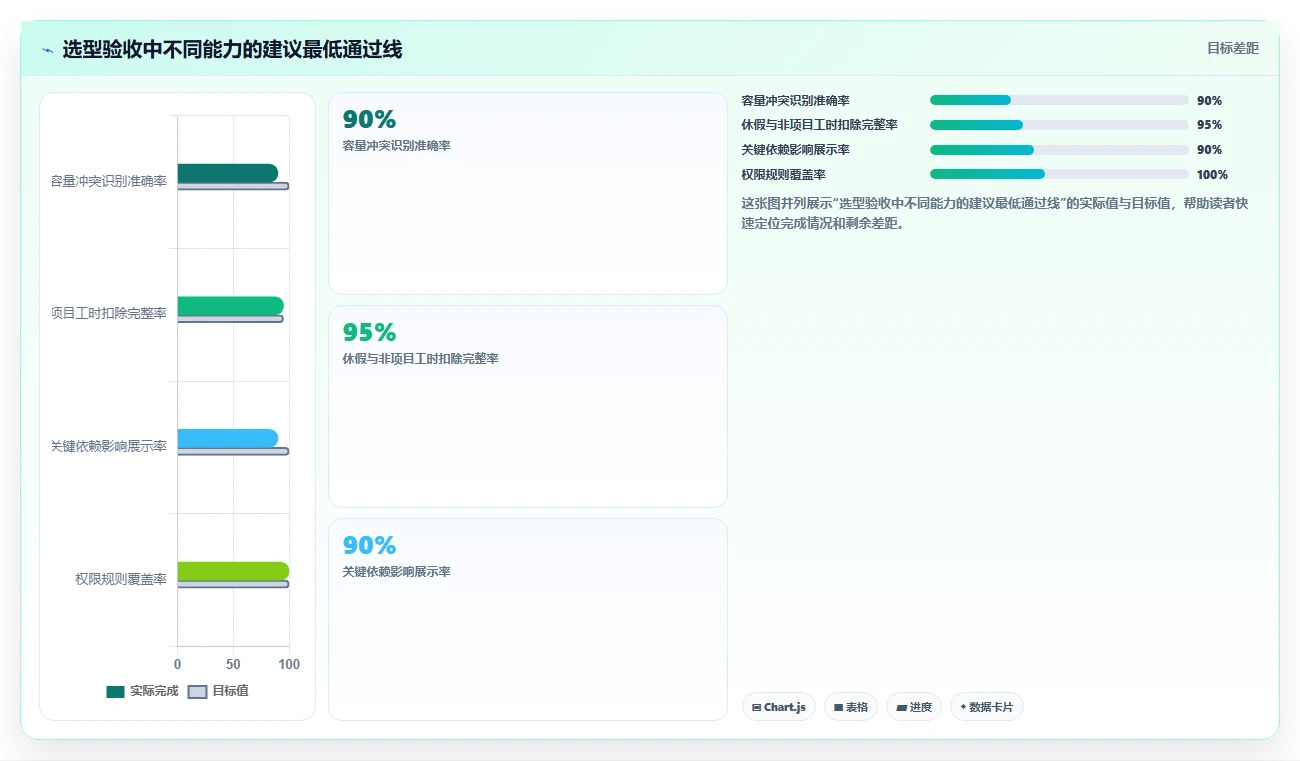The image size is (1300, 761).
Task: Click the chart description paragraph text
Action: [x=995, y=213]
